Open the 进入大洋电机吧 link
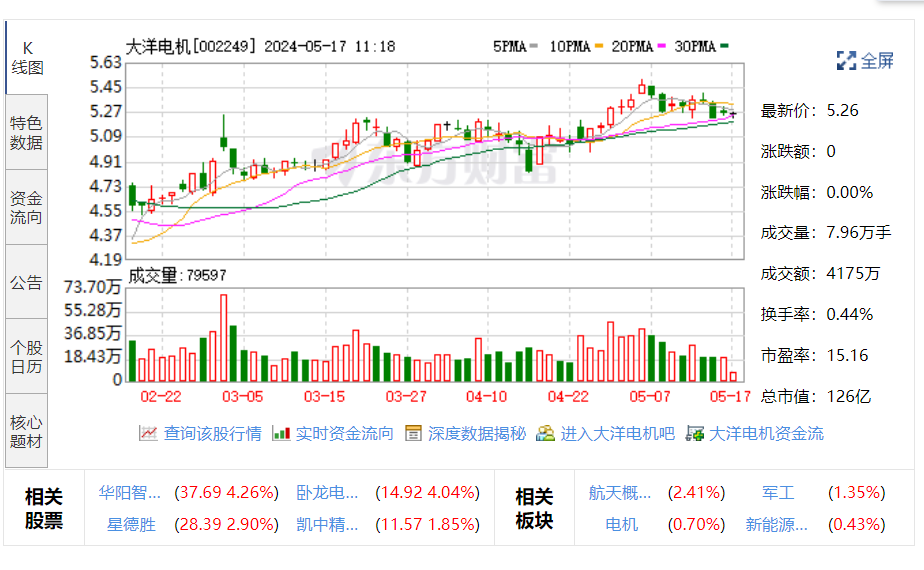The height and width of the screenshot is (570, 924). [x=618, y=433]
